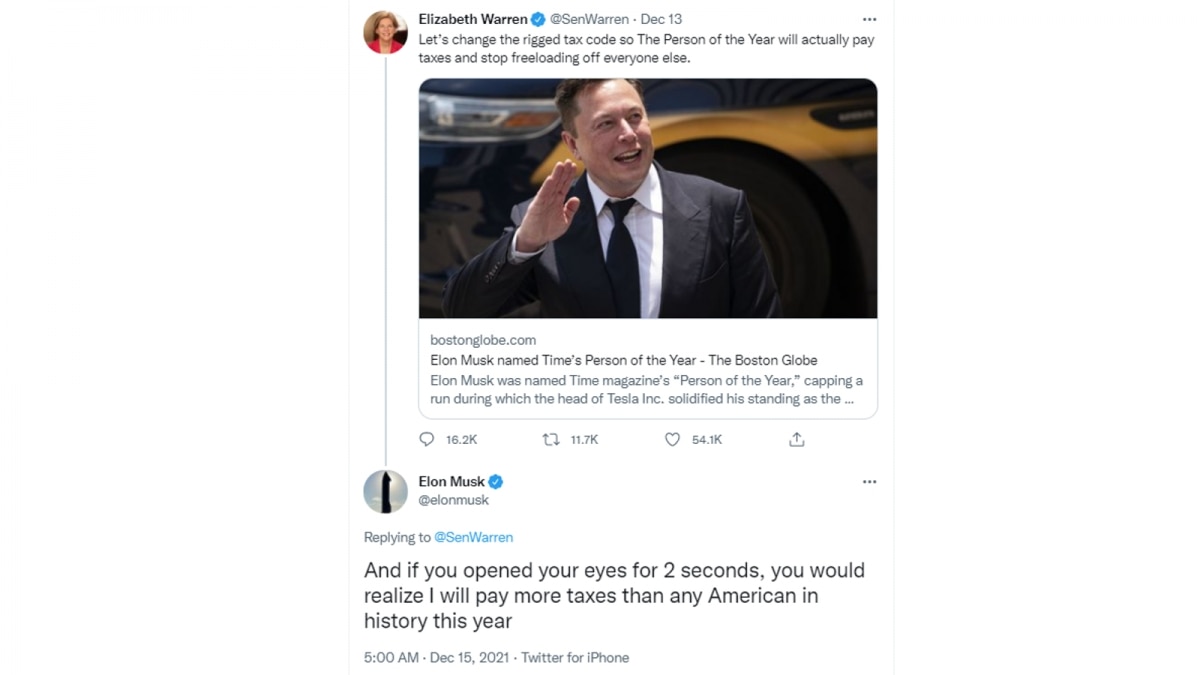Open the Boston Globe article headline
Viewport: 1200px width, 675px height.
tap(623, 360)
